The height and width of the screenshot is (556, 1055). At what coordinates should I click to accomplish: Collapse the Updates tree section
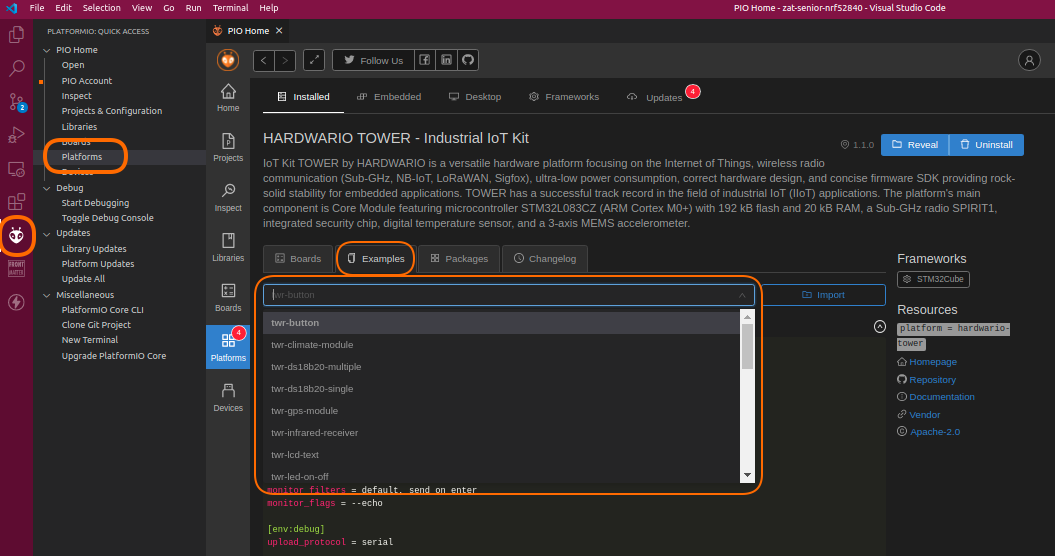(46, 233)
